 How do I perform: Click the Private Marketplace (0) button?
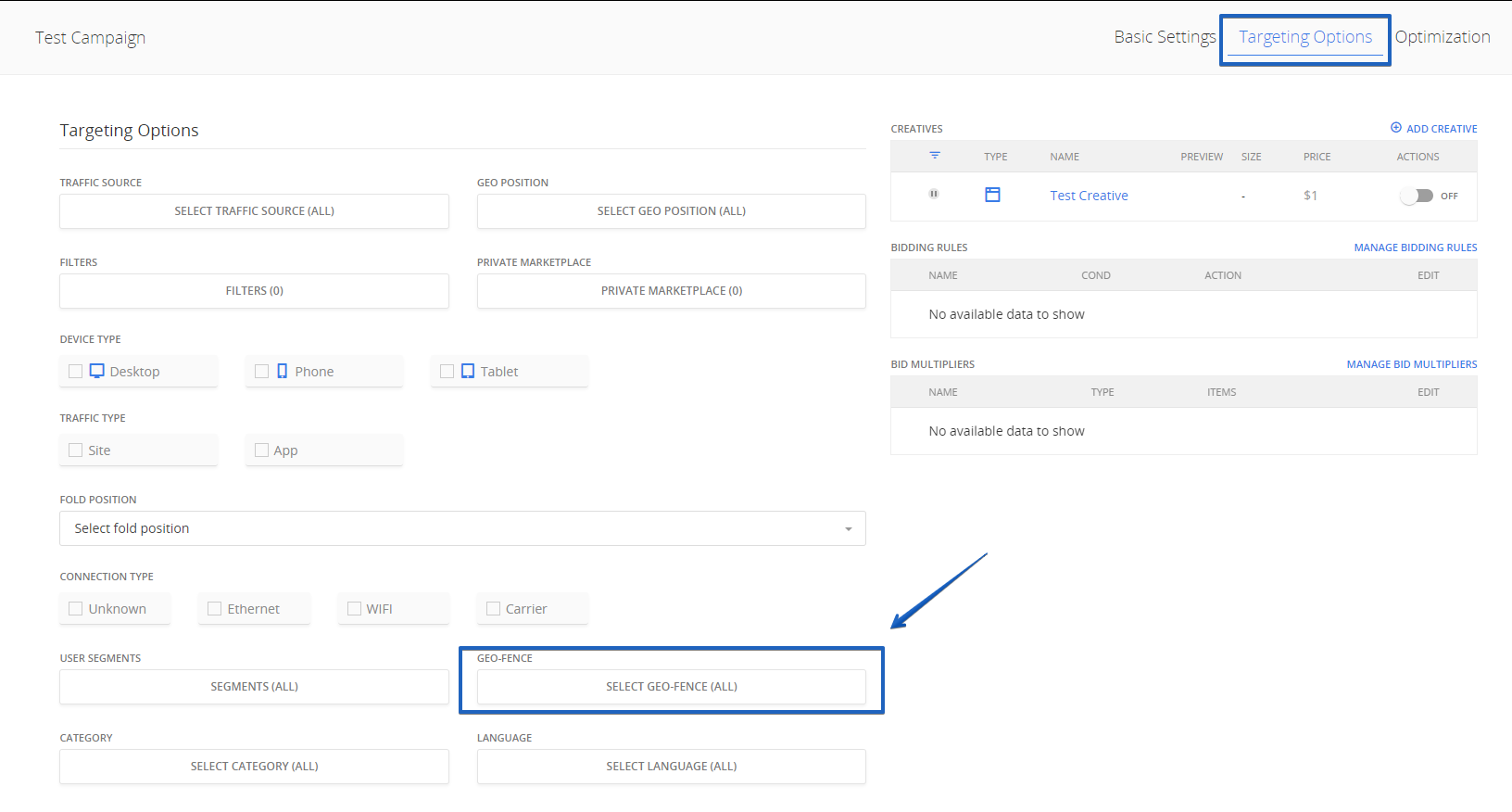tap(672, 291)
